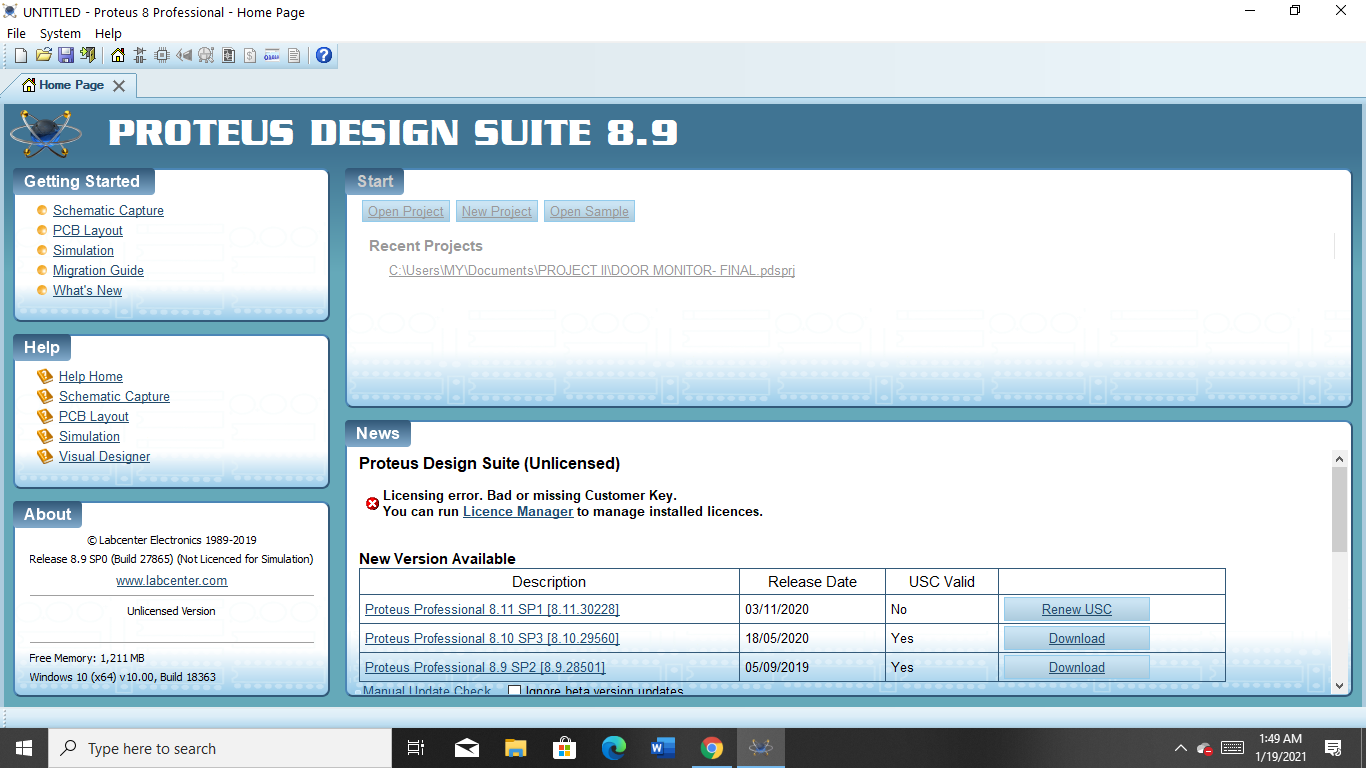The height and width of the screenshot is (768, 1366).
Task: Click News panel scrollbar down arrow
Action: (x=1340, y=685)
